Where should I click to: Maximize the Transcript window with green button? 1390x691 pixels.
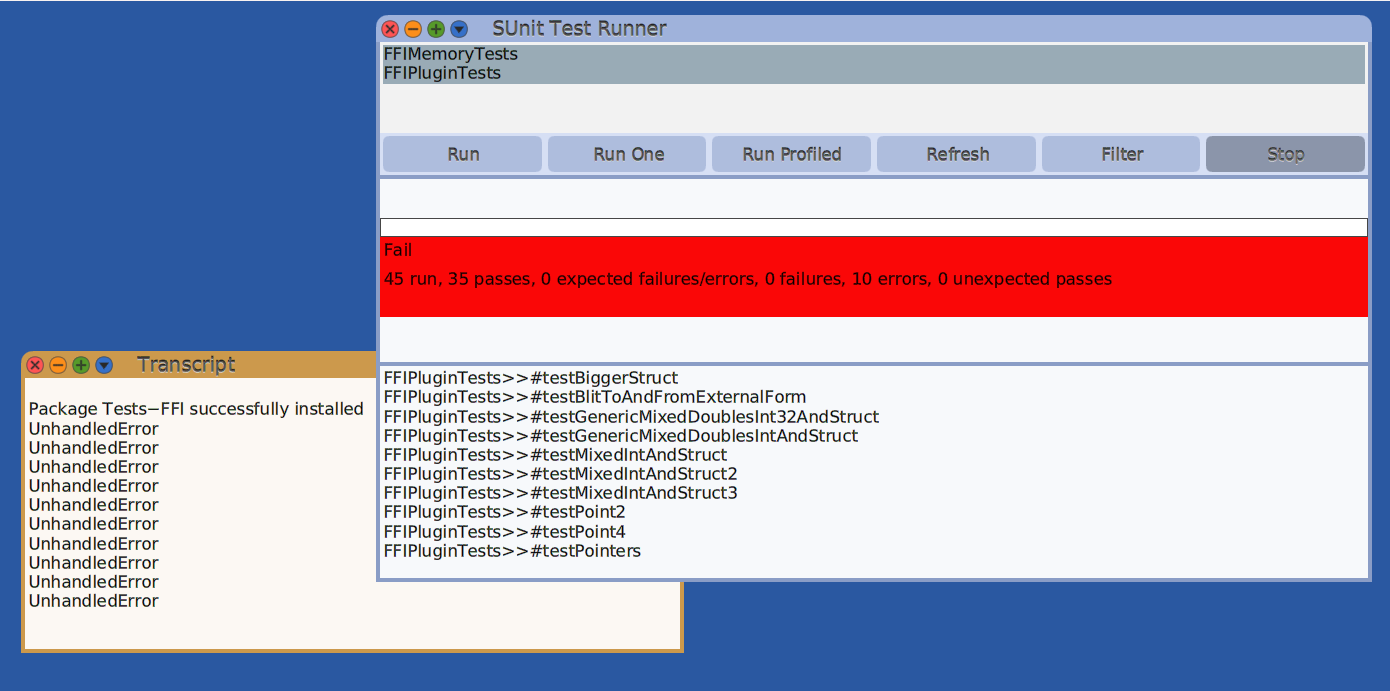click(x=81, y=365)
